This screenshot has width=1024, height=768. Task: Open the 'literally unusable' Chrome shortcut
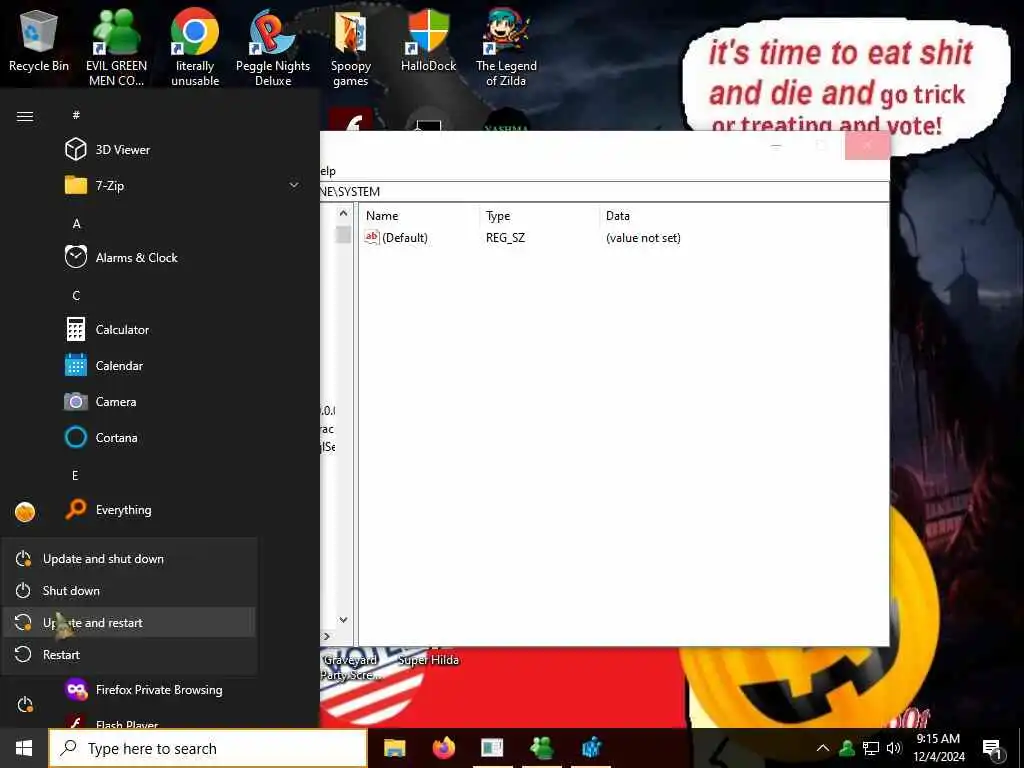195,47
